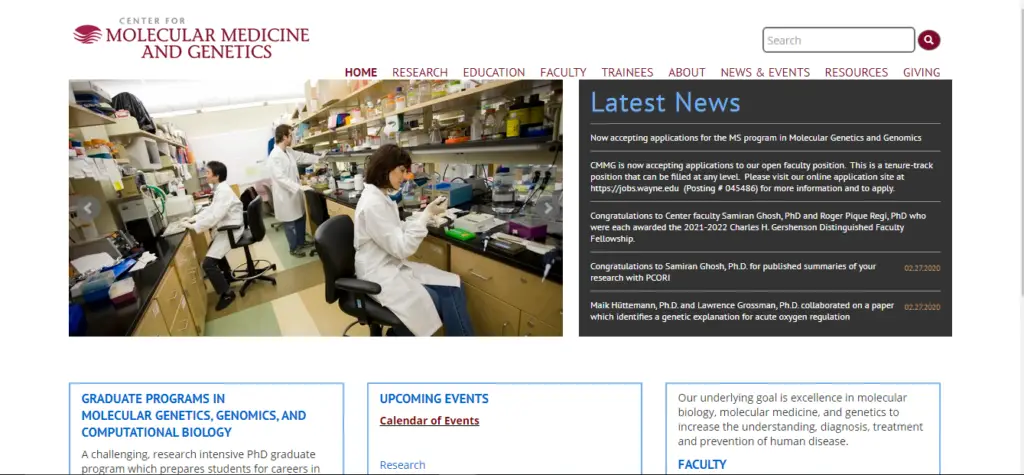Image resolution: width=1024 pixels, height=475 pixels.
Task: Open the Hüttemann and Grossman paper news
Action: click(x=741, y=311)
